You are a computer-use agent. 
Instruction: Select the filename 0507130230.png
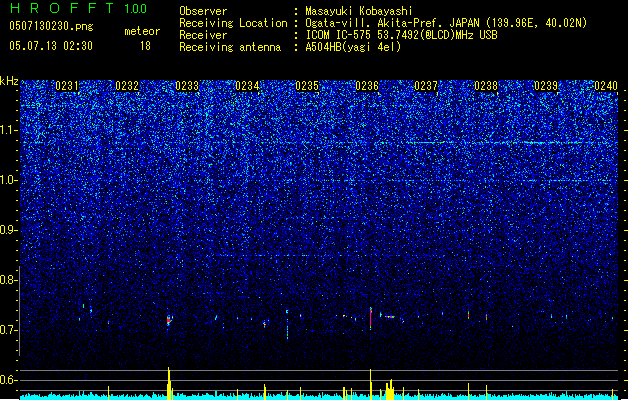coord(51,26)
